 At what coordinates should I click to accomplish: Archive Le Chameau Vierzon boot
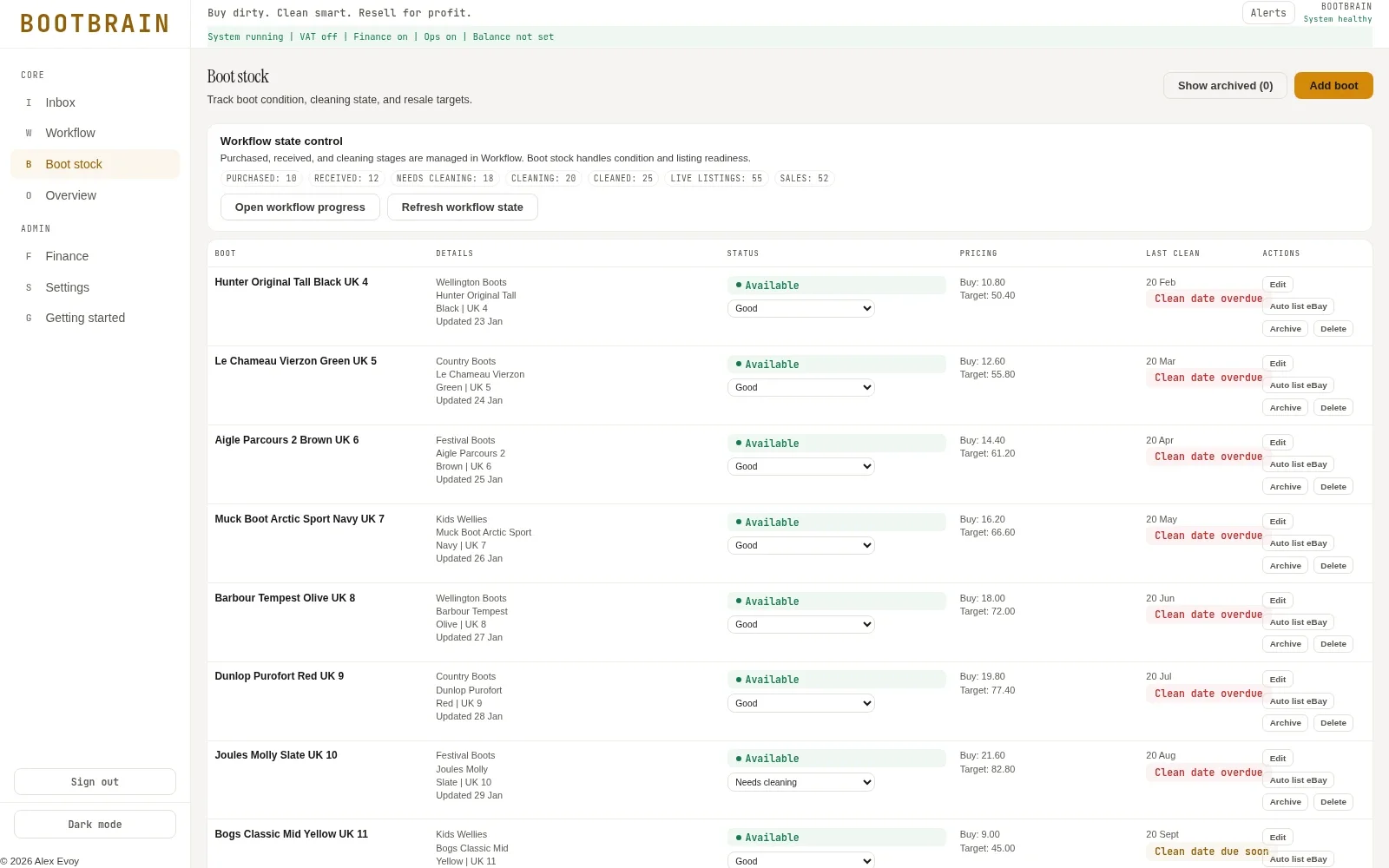coord(1285,408)
